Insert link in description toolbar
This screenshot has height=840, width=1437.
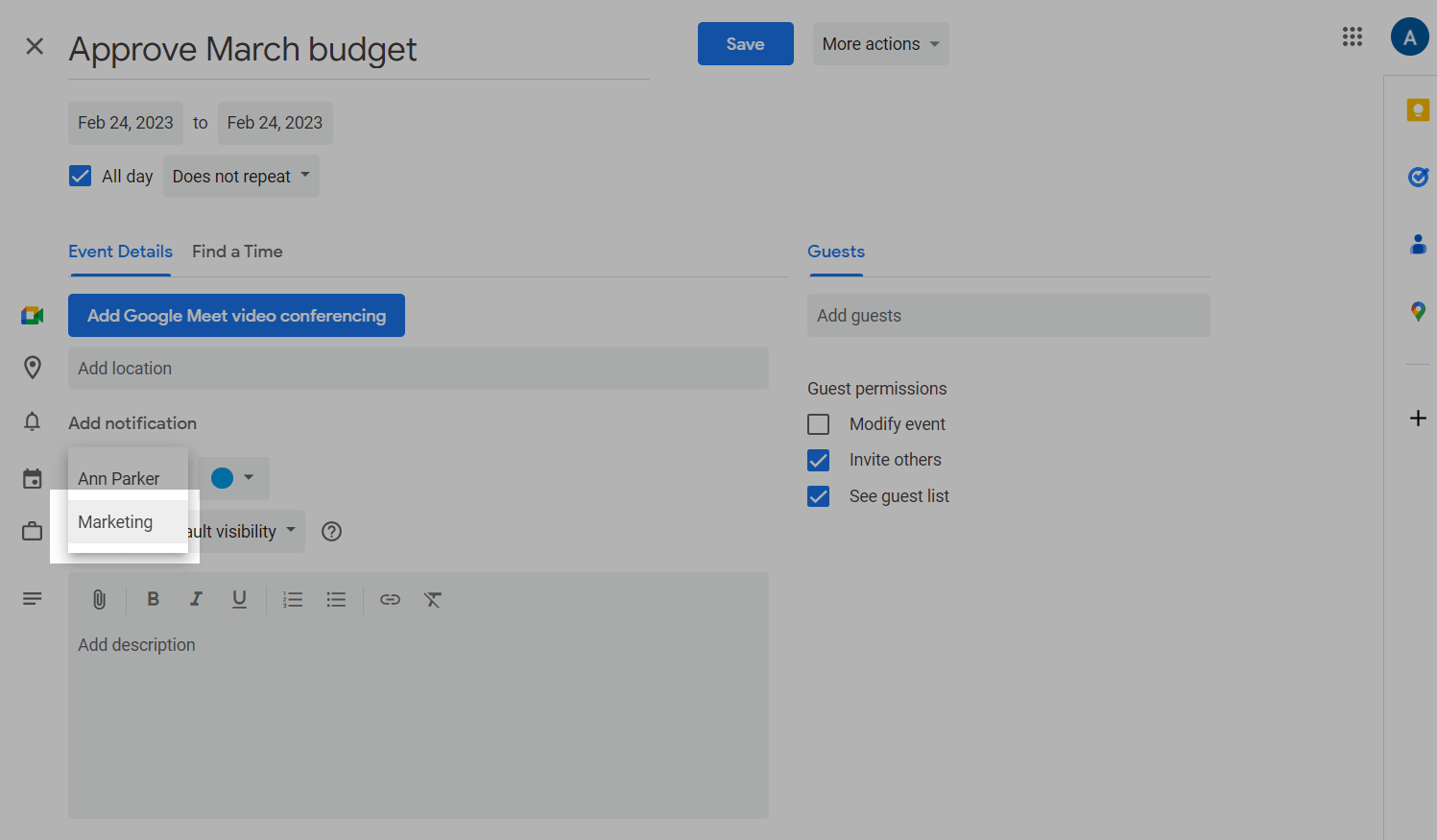coord(390,600)
